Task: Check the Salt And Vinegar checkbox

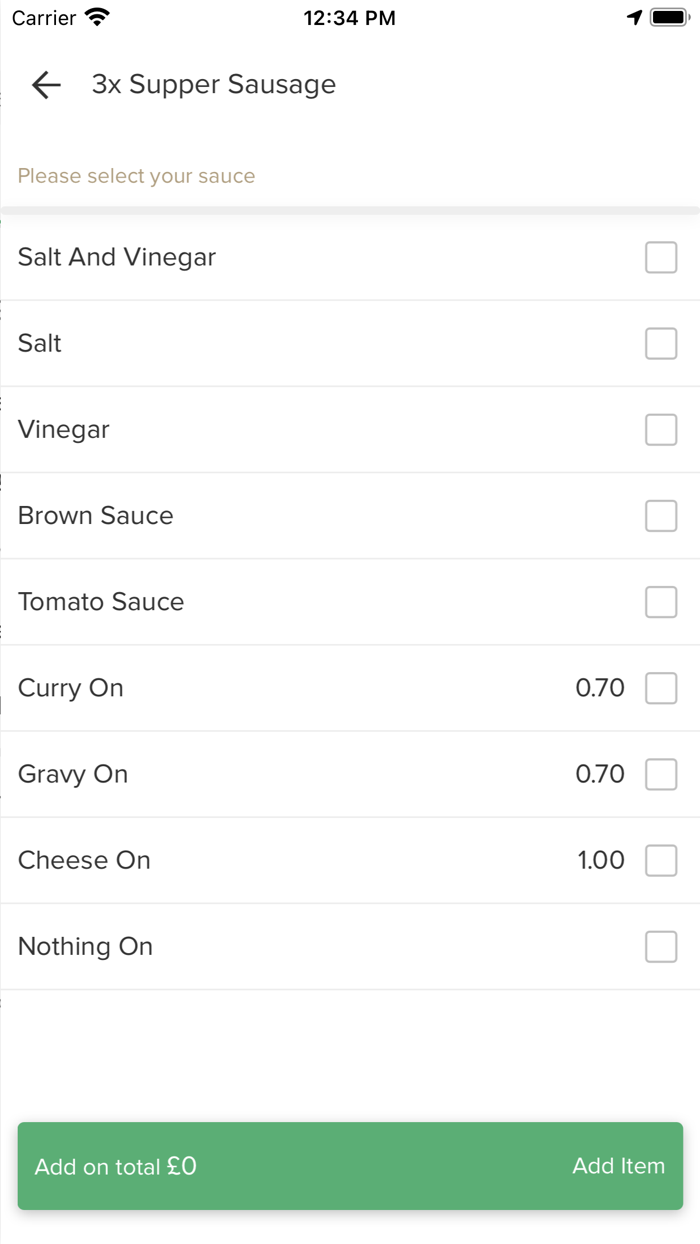Action: click(661, 257)
